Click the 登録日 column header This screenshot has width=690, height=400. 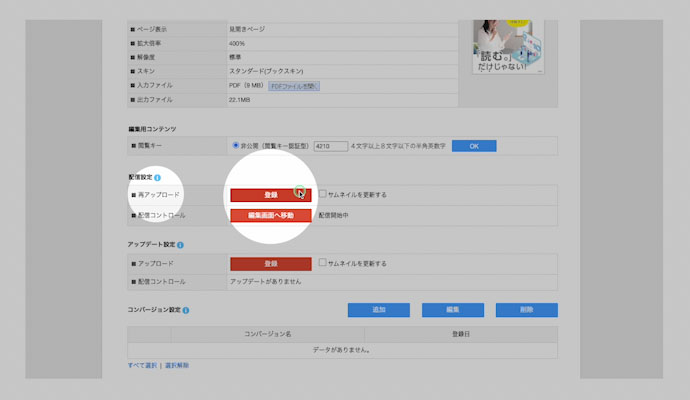click(x=475, y=334)
